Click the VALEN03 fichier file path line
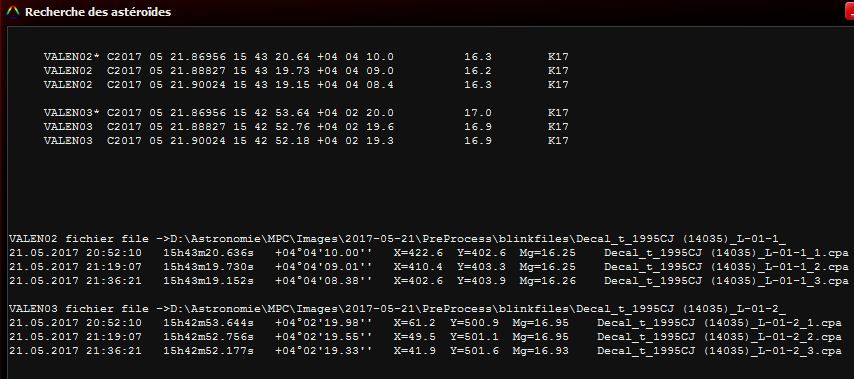Viewport: 854px width, 379px height. coord(398,309)
